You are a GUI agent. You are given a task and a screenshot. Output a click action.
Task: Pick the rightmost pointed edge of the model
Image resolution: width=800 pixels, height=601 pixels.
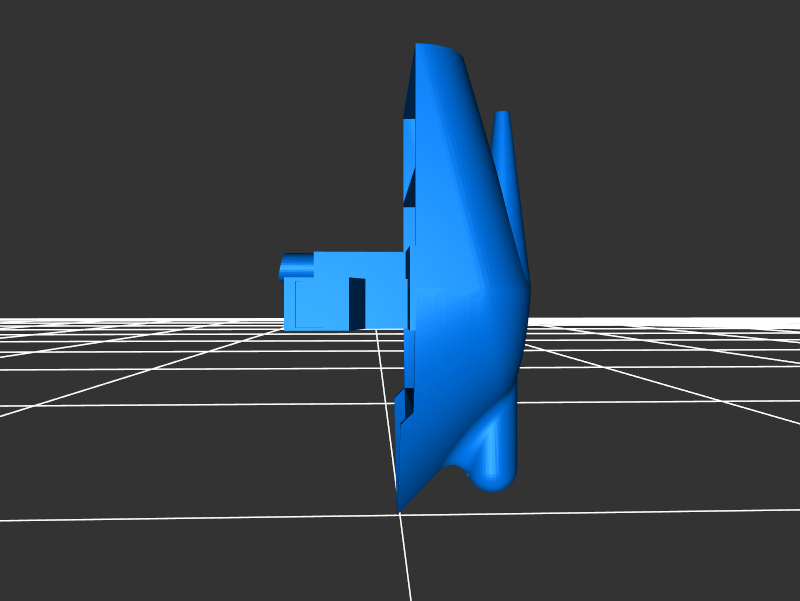pyautogui.click(x=527, y=288)
